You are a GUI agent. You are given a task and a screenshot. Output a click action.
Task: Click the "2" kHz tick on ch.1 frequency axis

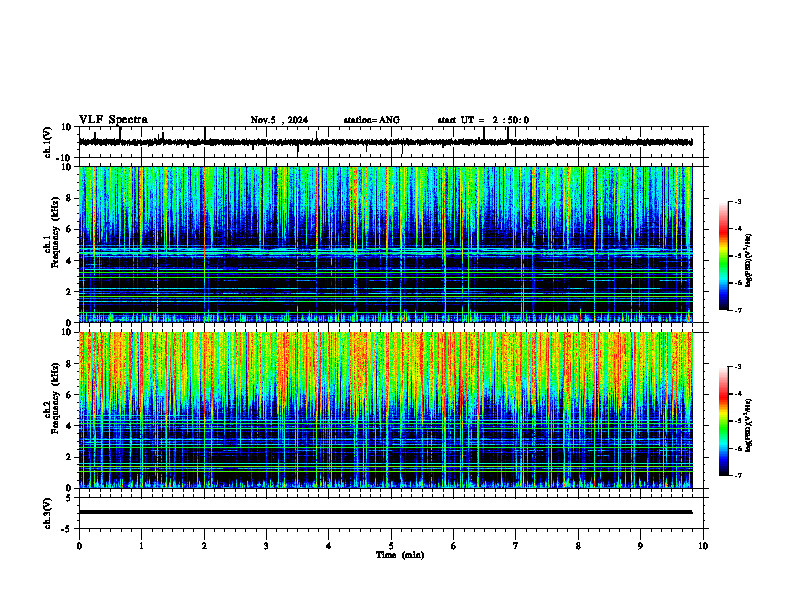point(69,292)
